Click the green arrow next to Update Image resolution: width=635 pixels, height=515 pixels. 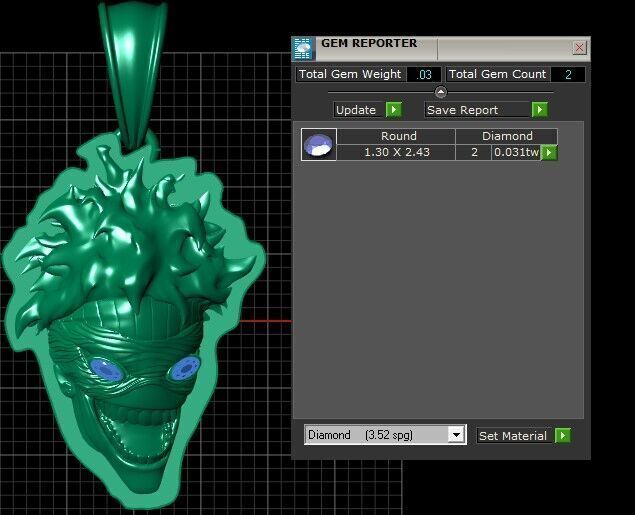394,110
